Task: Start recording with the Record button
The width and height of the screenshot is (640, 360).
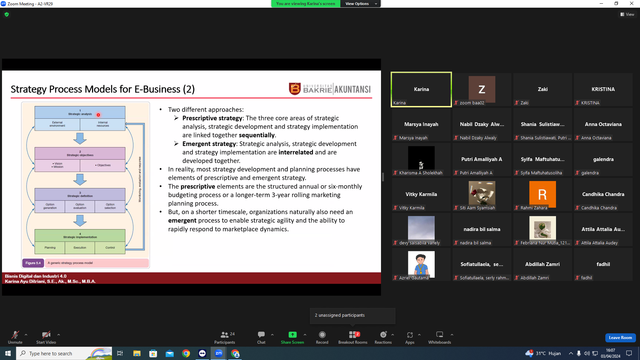Action: pyautogui.click(x=322, y=337)
